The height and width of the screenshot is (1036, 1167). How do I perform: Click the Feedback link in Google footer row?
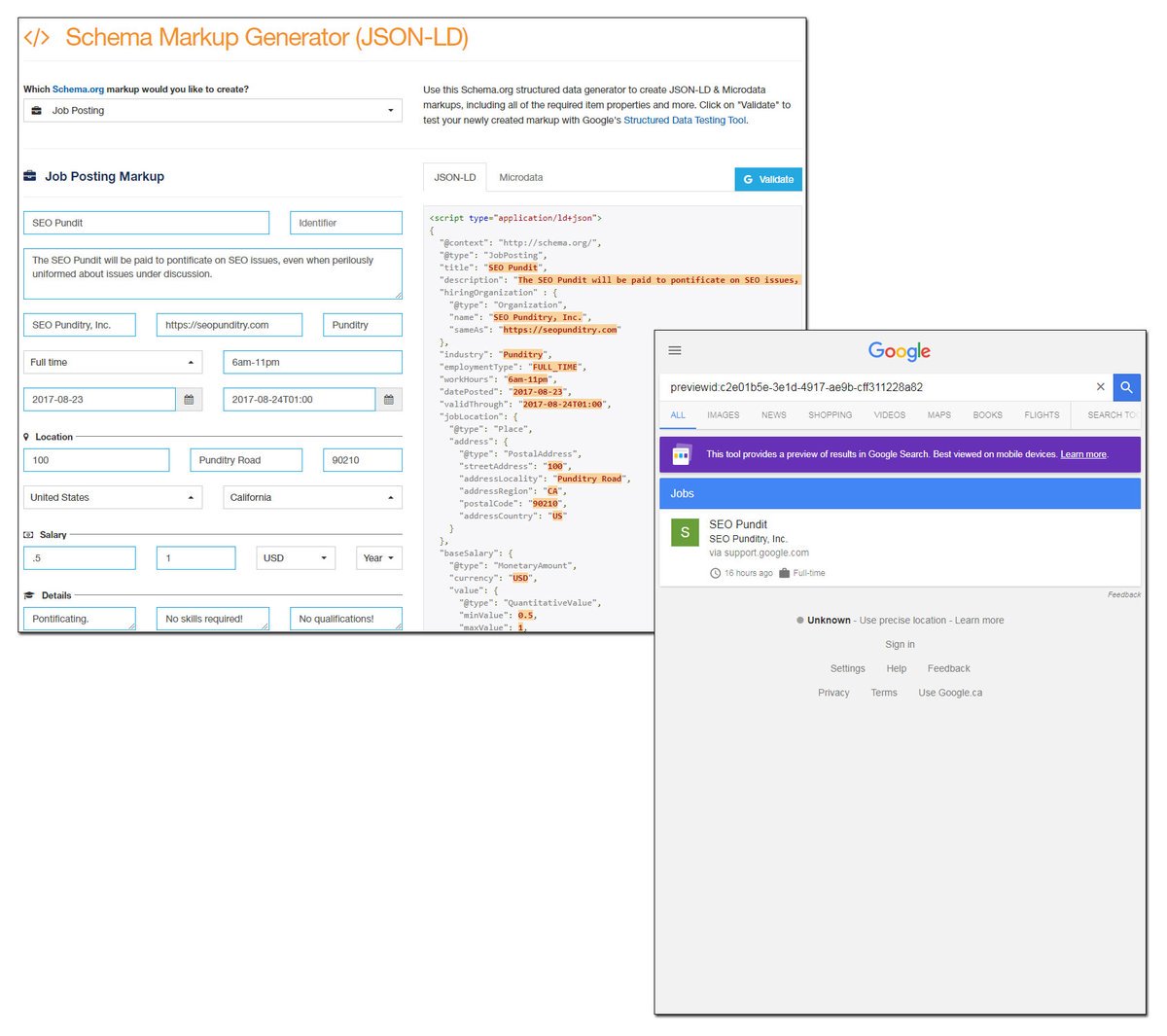click(x=949, y=669)
